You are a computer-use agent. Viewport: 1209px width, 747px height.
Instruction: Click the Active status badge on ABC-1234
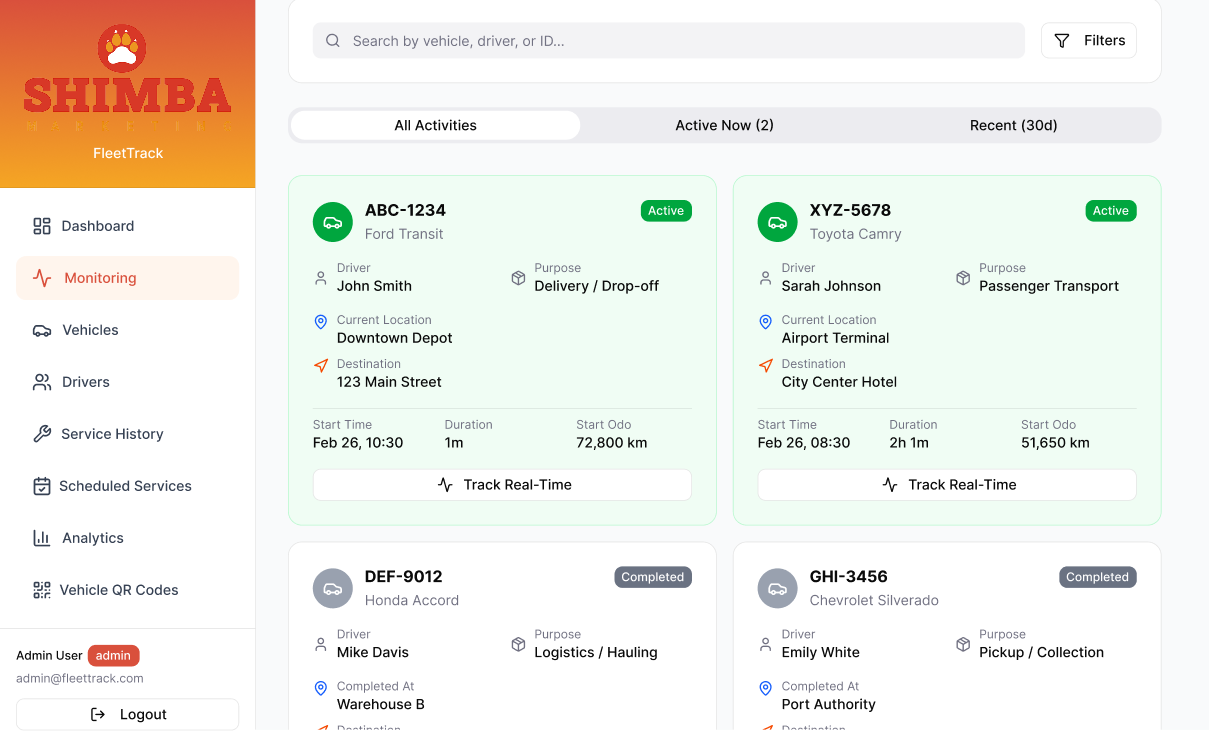(666, 211)
